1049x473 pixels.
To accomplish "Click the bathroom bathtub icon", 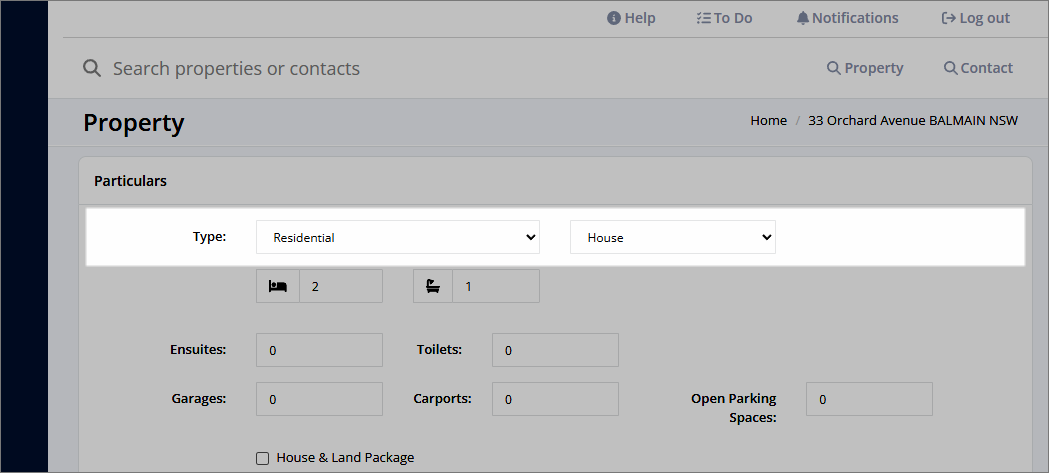I will click(433, 286).
